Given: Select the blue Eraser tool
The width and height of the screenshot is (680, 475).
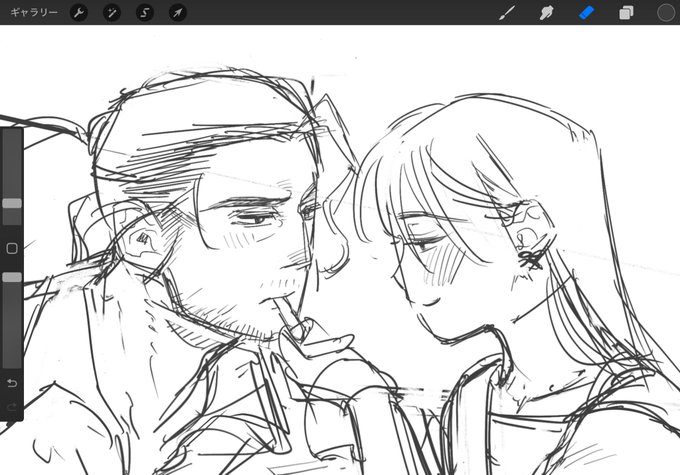Looking at the screenshot, I should click(586, 13).
